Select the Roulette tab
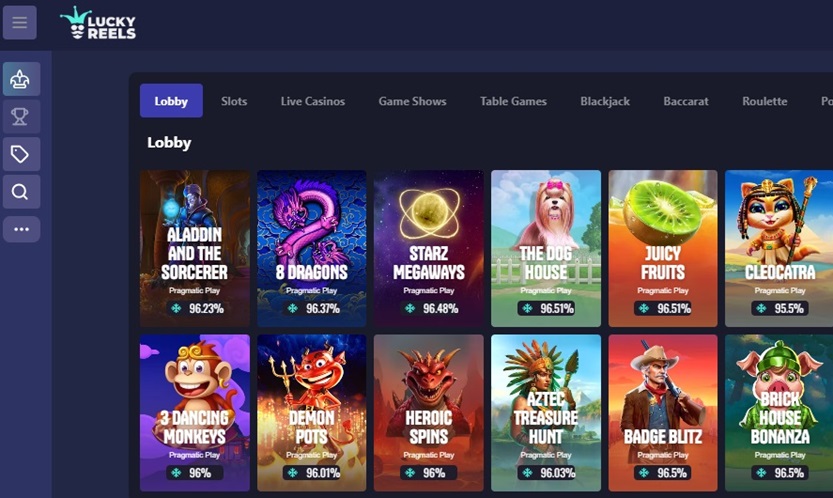This screenshot has width=833, height=498. 764,101
